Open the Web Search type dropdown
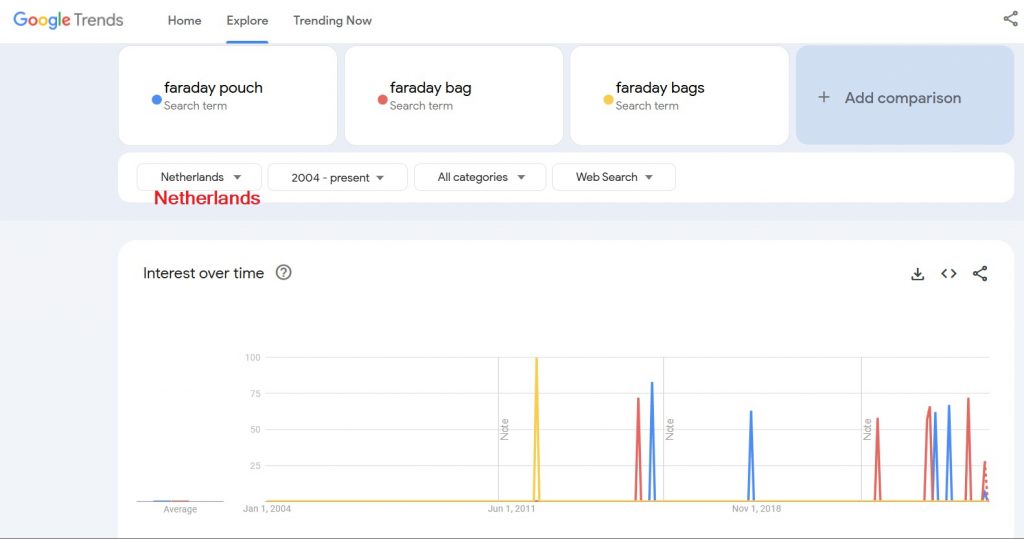 click(x=613, y=177)
